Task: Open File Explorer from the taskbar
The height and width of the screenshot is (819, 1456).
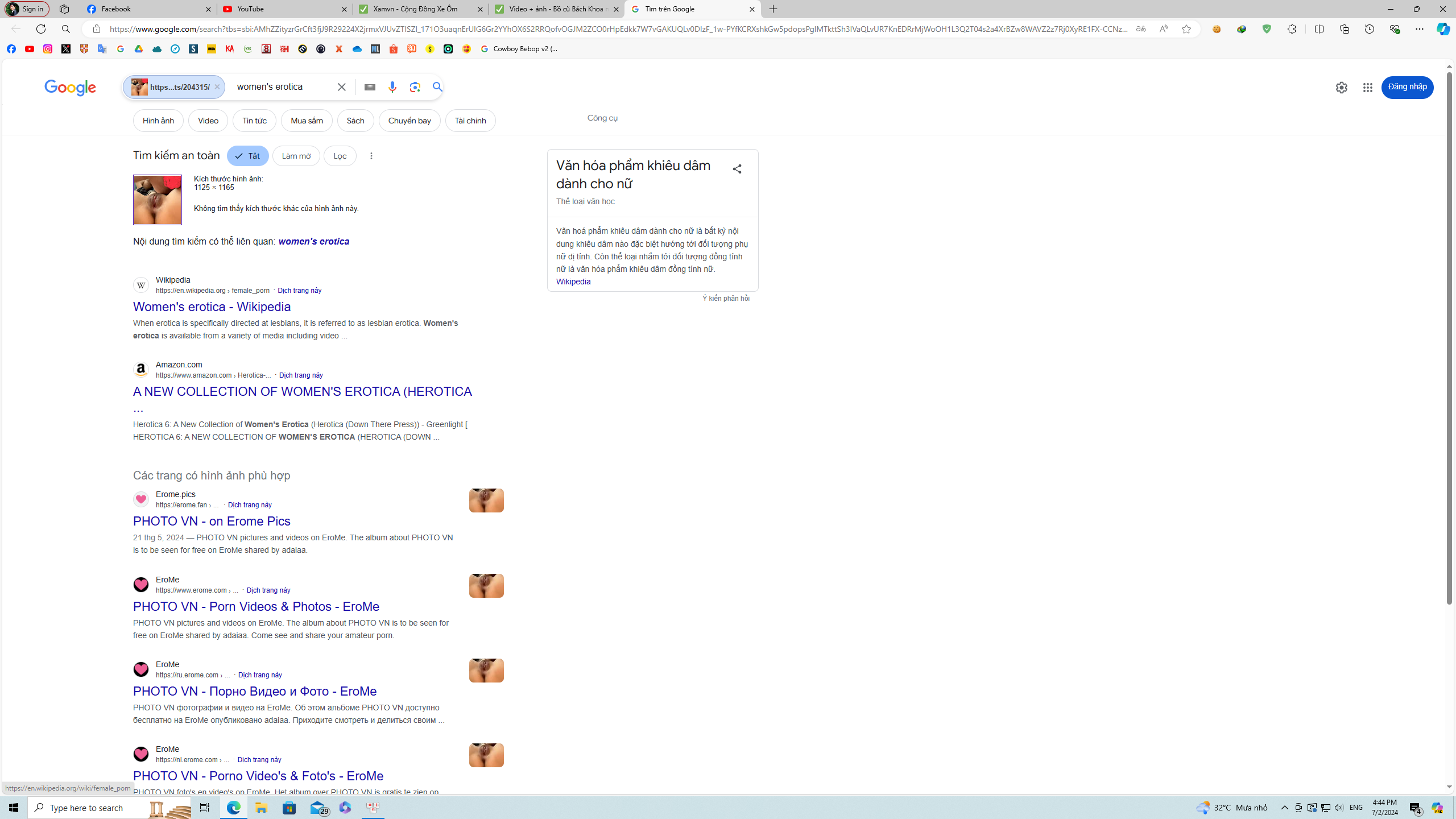Action: [x=261, y=807]
